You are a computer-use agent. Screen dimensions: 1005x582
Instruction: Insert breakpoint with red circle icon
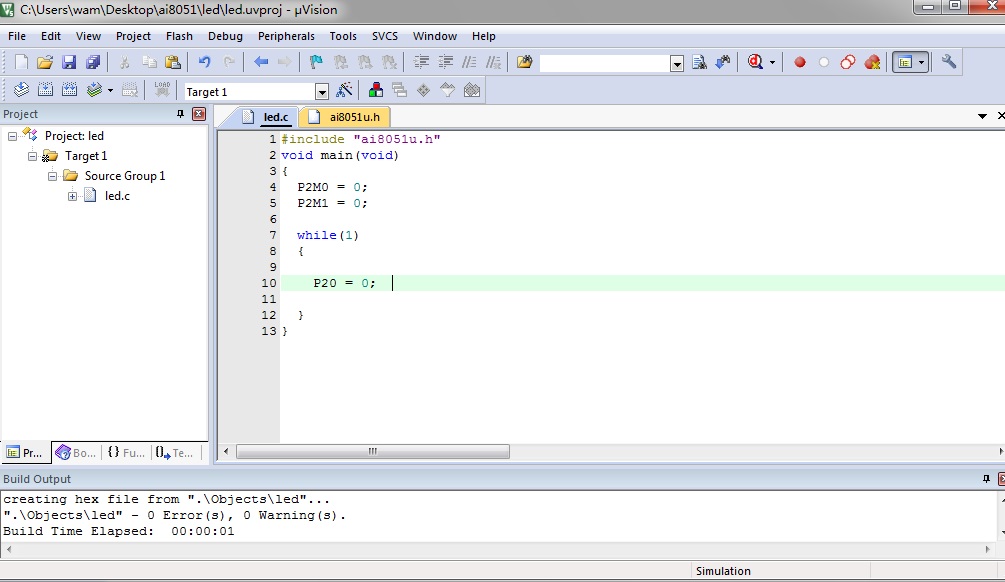click(x=800, y=62)
